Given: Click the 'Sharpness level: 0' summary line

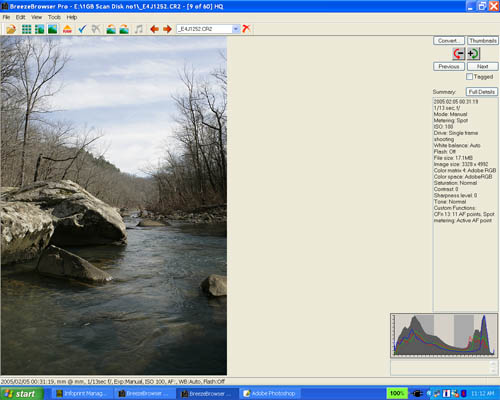Looking at the screenshot, I should [455, 195].
